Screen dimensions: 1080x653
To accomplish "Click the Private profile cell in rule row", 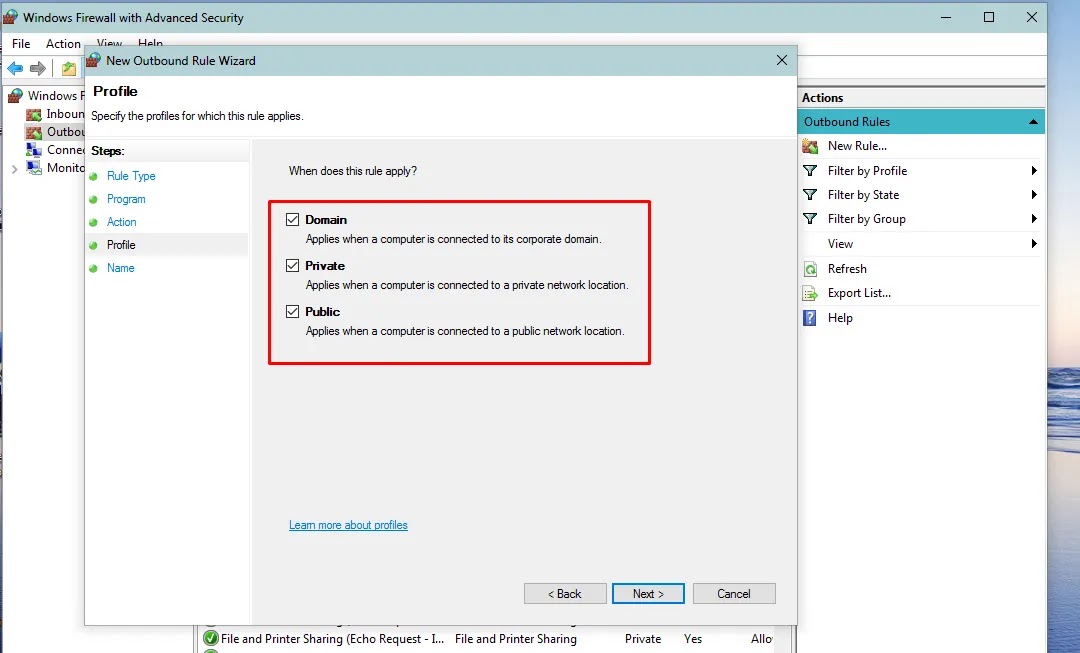I will [643, 639].
